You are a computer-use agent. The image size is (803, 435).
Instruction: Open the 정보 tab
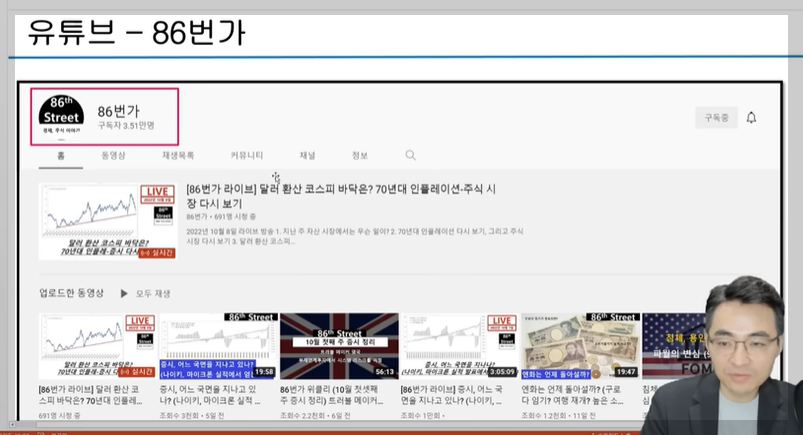(x=360, y=155)
